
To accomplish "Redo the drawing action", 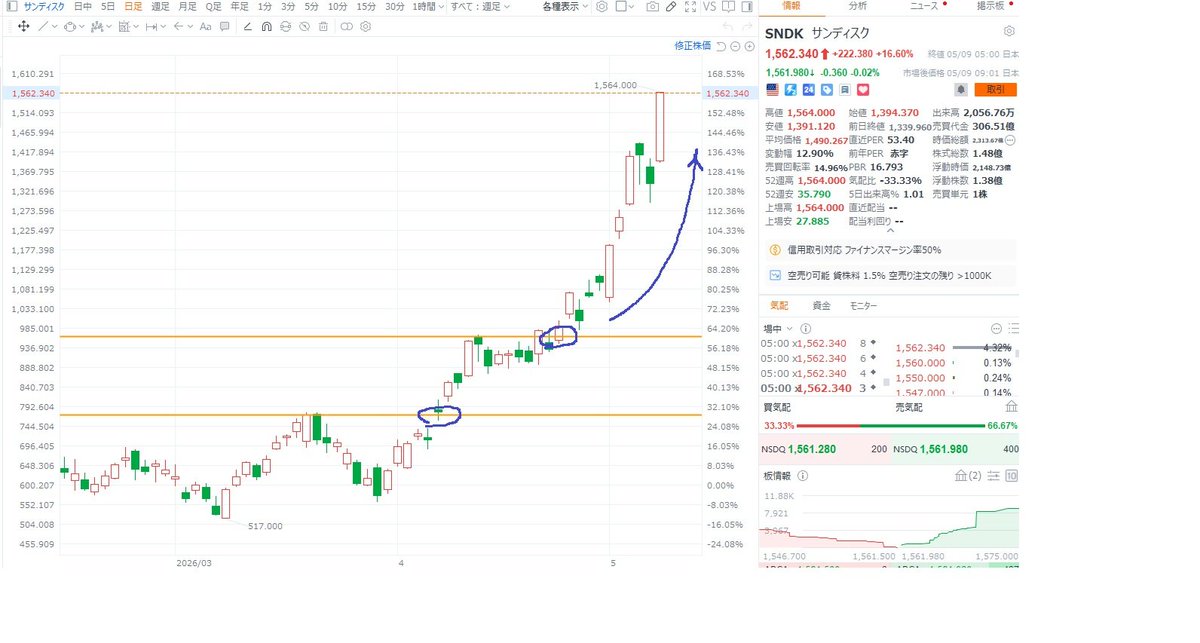I will tap(747, 26).
